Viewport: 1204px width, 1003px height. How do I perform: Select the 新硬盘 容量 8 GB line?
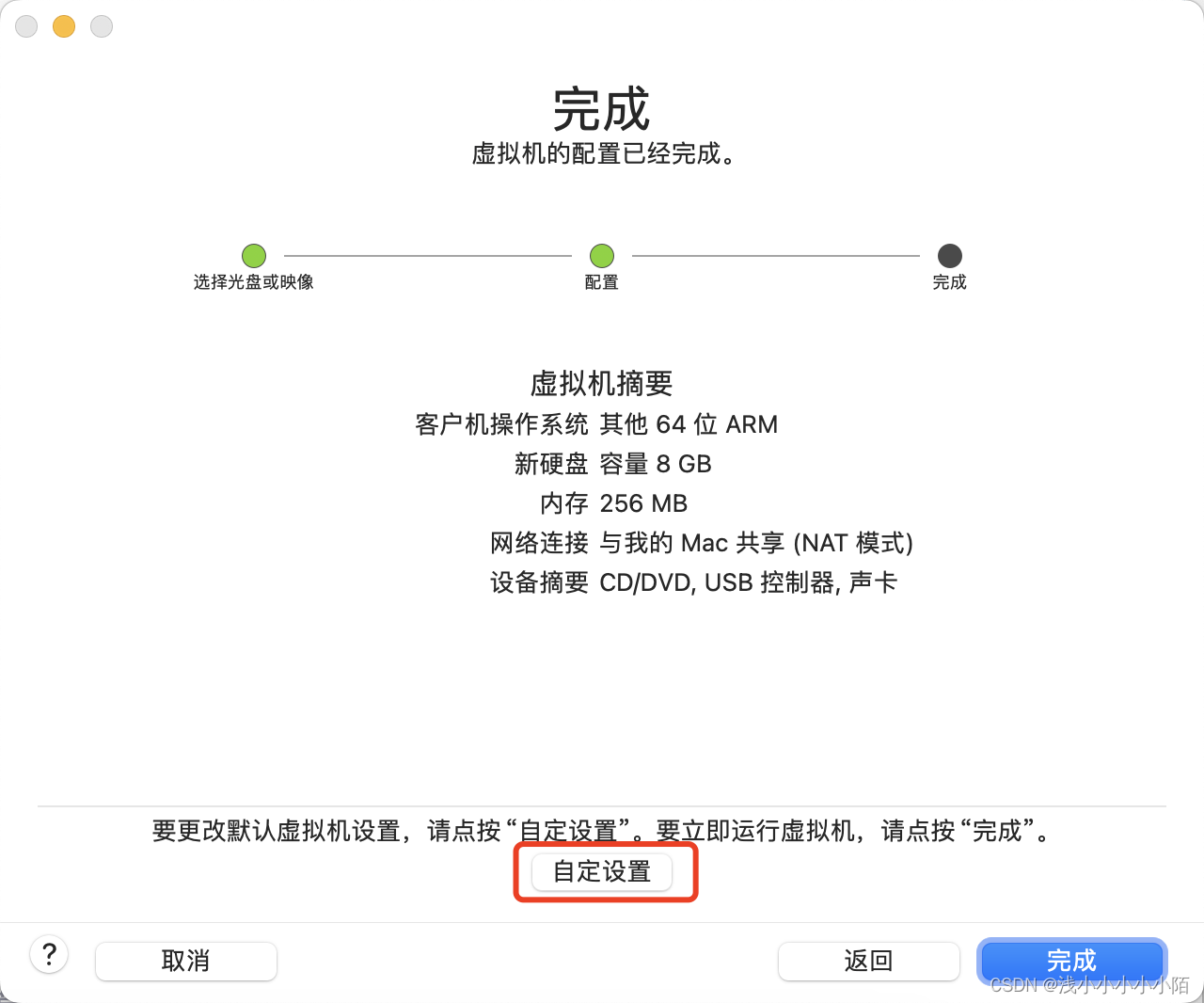click(x=613, y=464)
